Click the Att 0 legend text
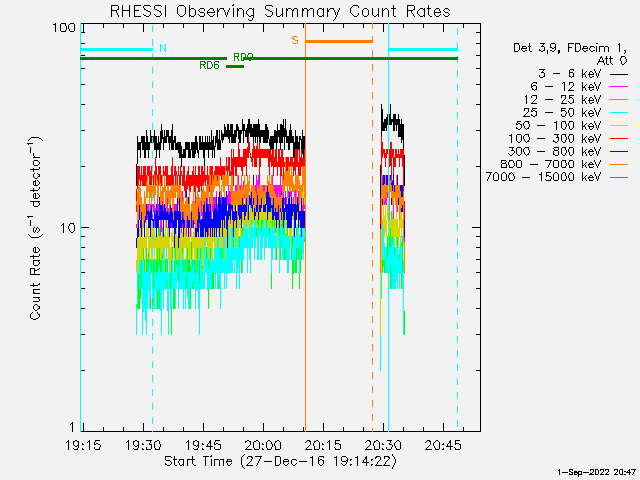Image resolution: width=640 pixels, height=480 pixels. point(612,61)
